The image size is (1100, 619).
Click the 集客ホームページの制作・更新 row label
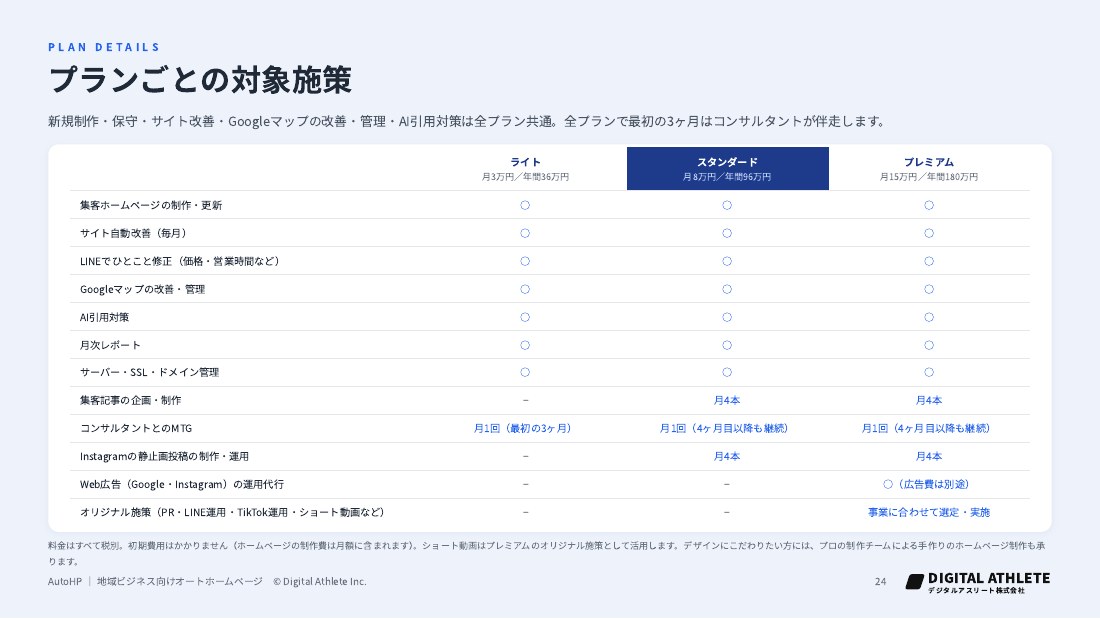(151, 205)
